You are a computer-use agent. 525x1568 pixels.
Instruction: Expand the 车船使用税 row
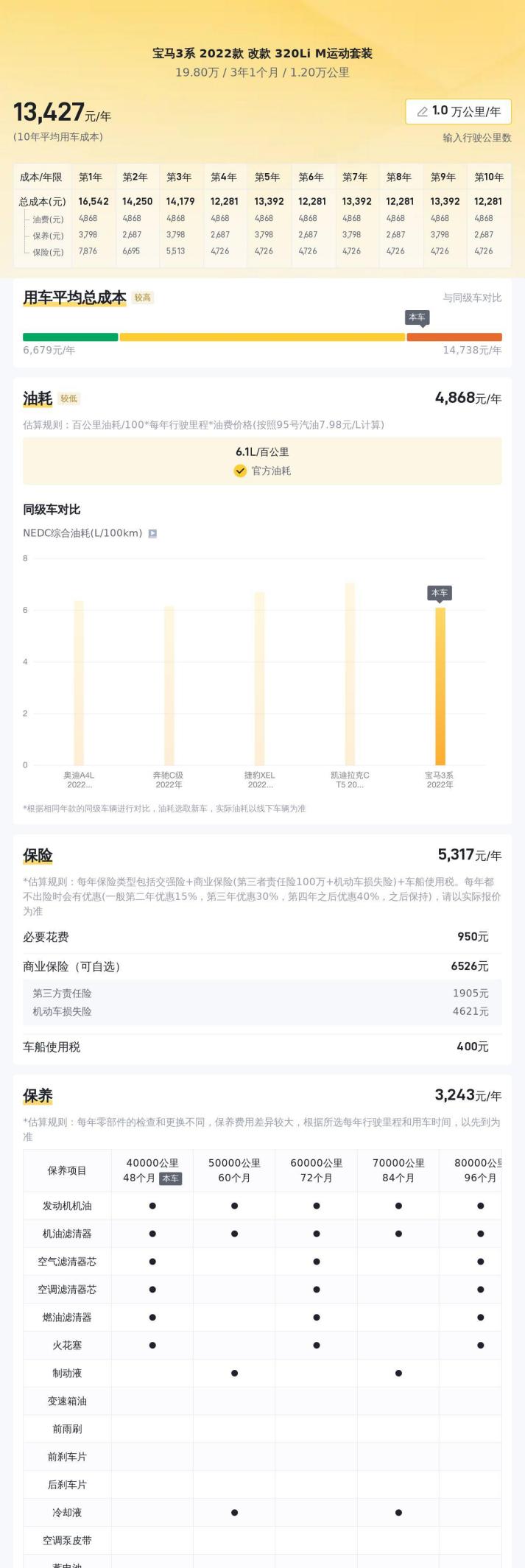pos(262,1047)
